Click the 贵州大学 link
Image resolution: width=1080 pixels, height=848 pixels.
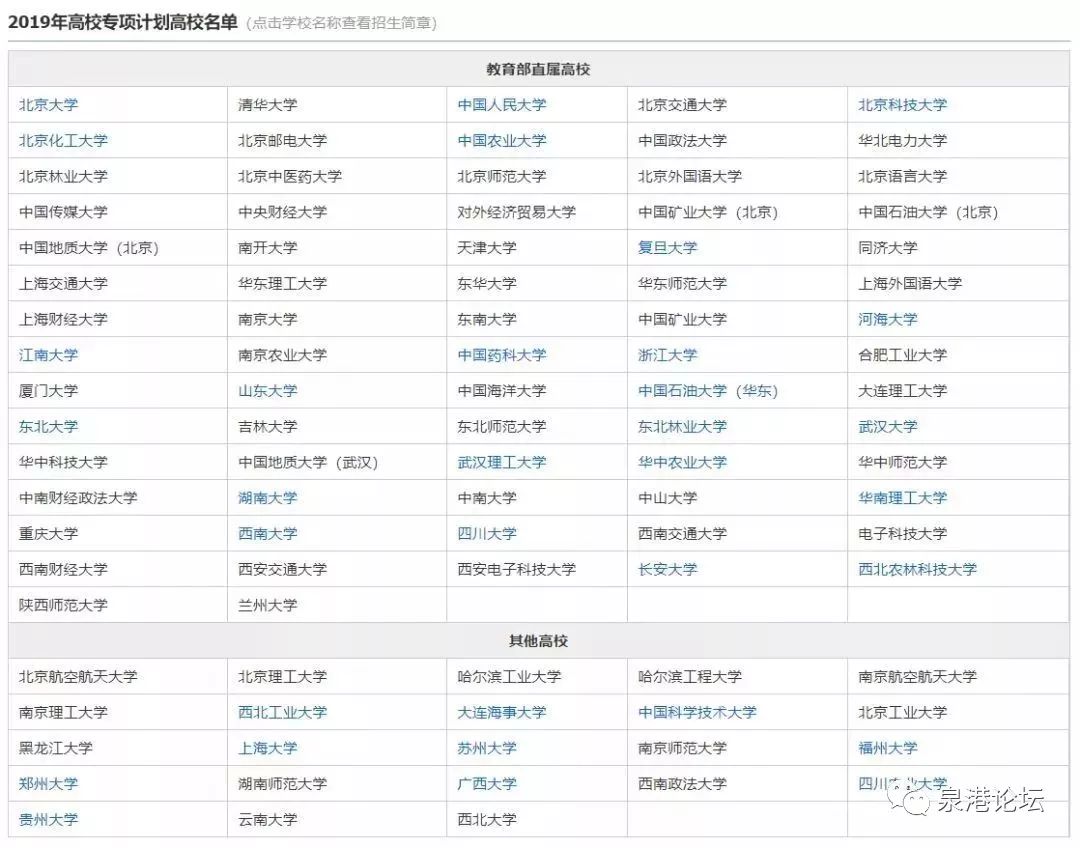pyautogui.click(x=48, y=819)
